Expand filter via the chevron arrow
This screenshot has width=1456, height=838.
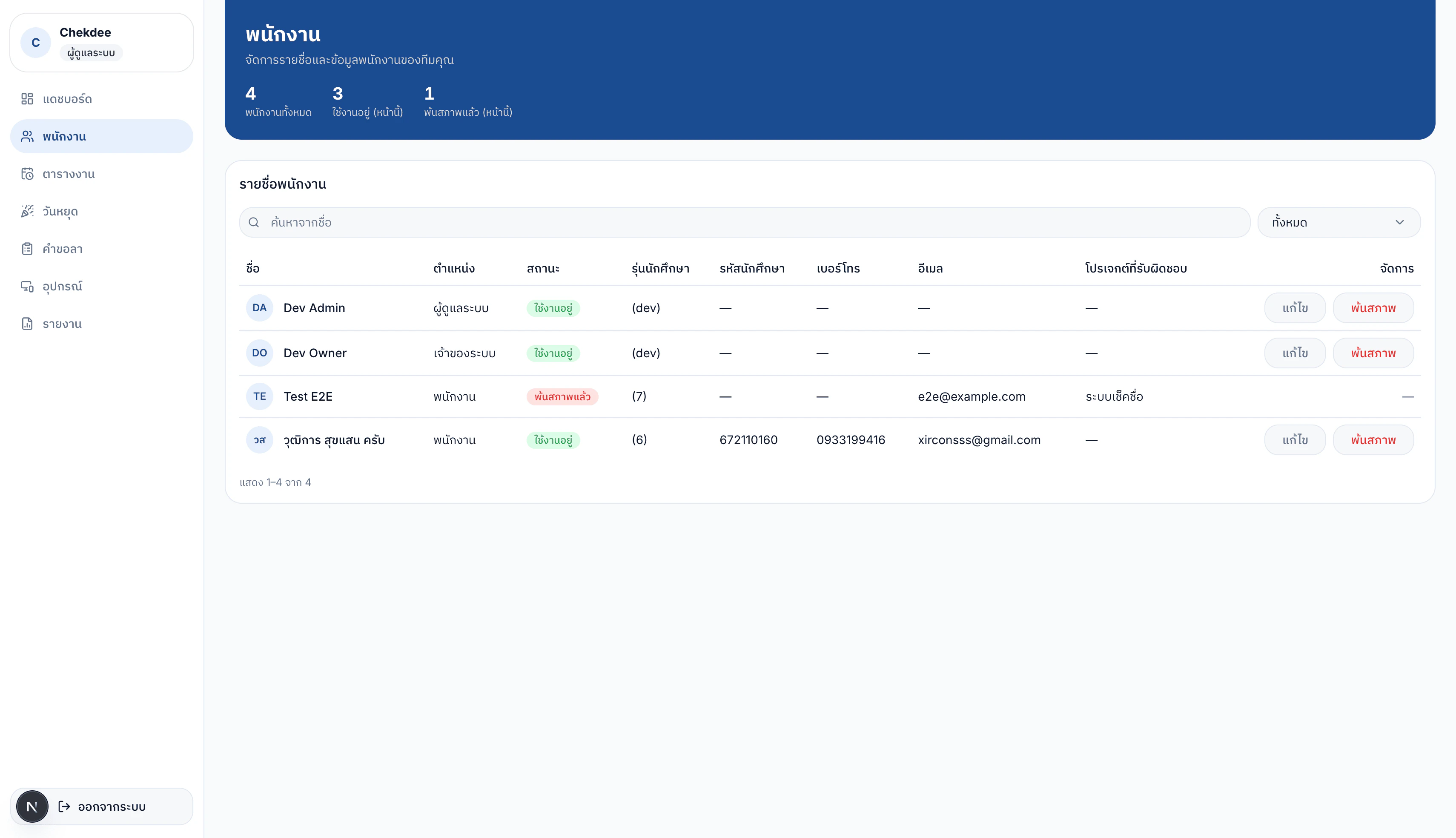(1400, 222)
